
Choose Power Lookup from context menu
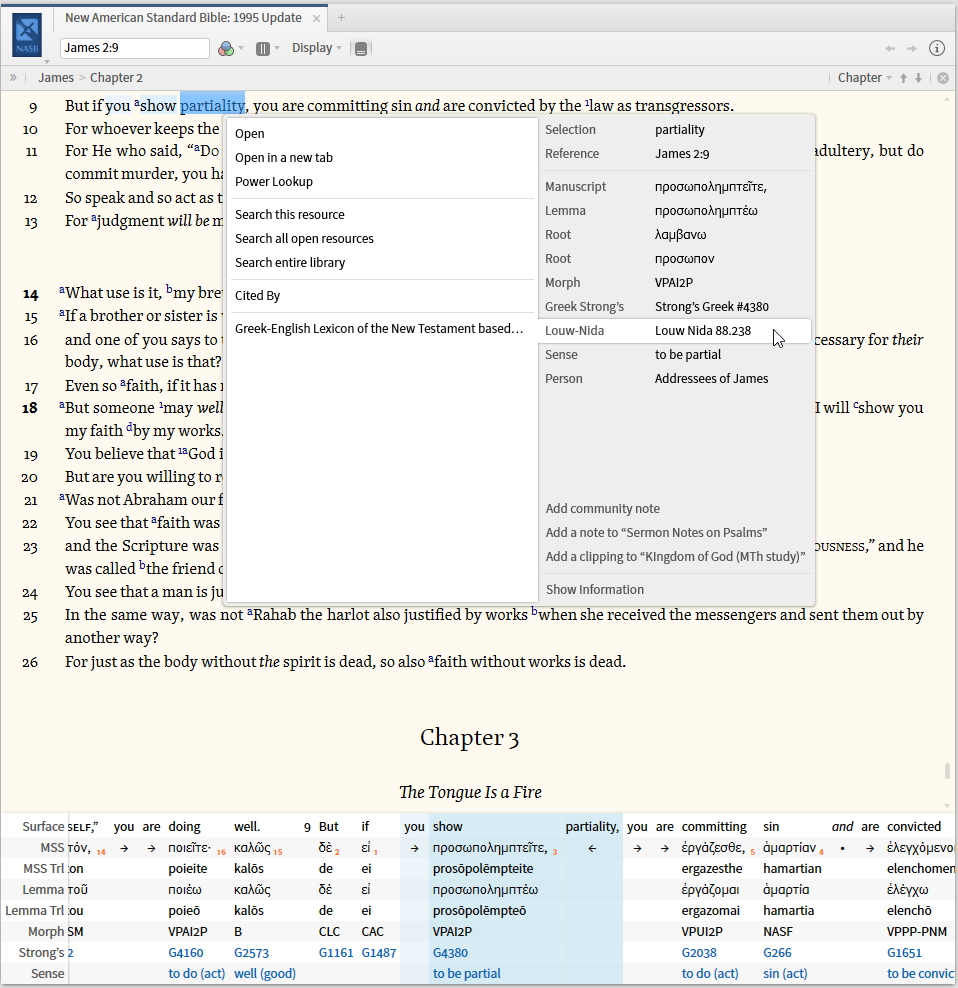pyautogui.click(x=274, y=181)
